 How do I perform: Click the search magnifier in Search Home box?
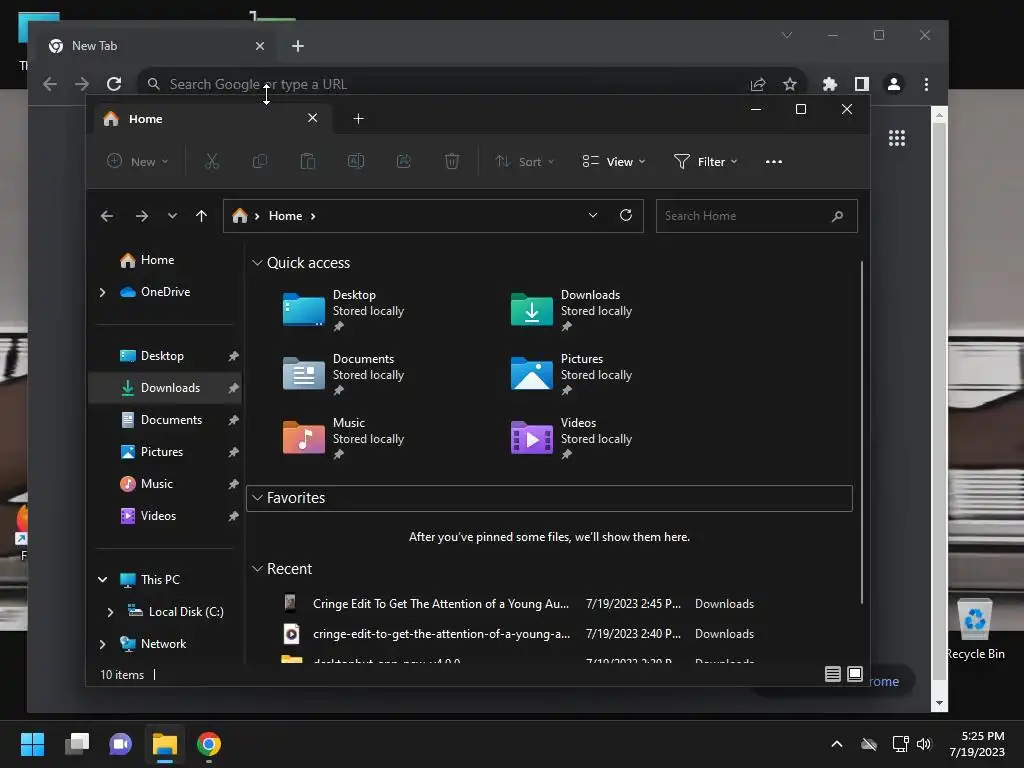click(x=837, y=216)
